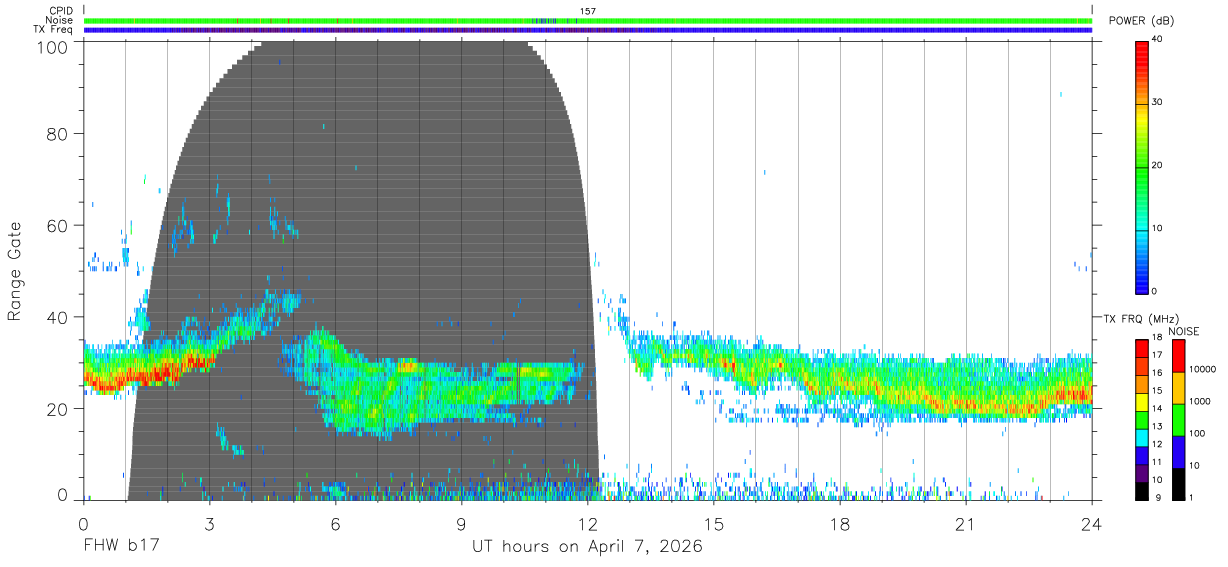Click the Range Gate axis title
Image resolution: width=1228 pixels, height=567 pixels.
[x=15, y=271]
